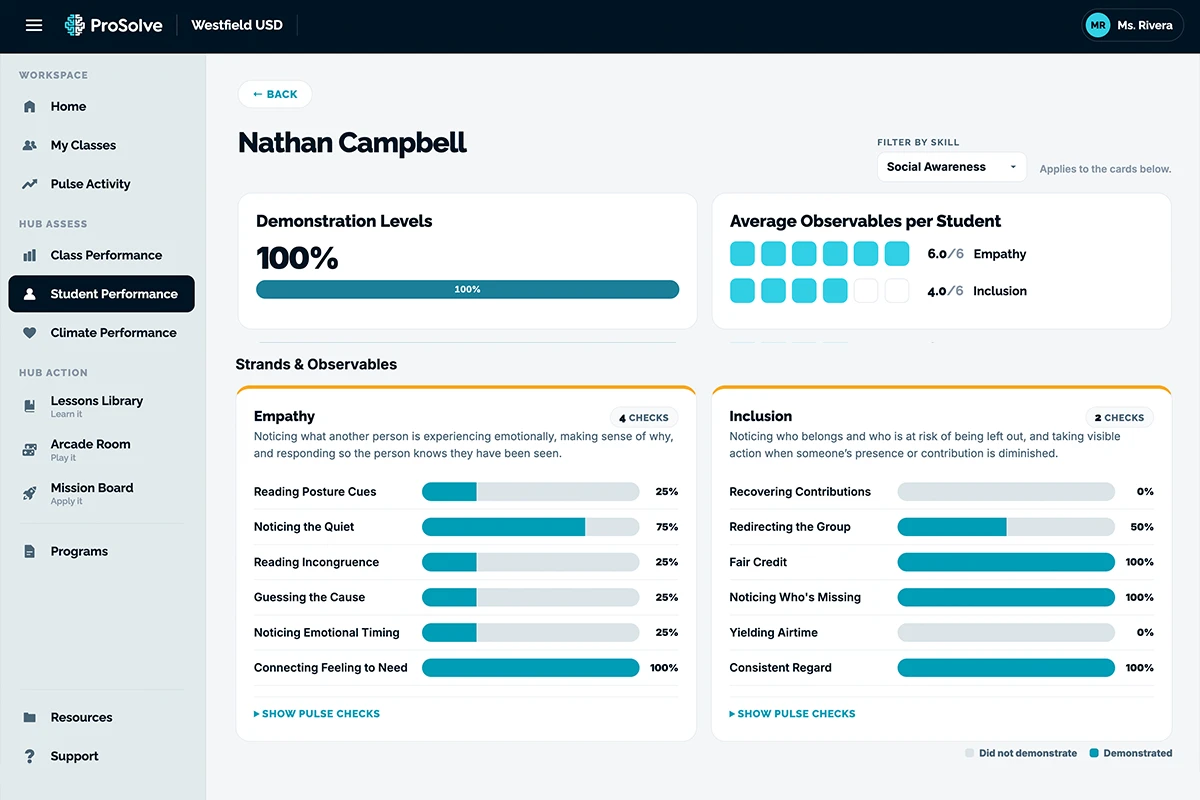
Task: Click the 4 Checks badge on Empathy
Action: [644, 418]
